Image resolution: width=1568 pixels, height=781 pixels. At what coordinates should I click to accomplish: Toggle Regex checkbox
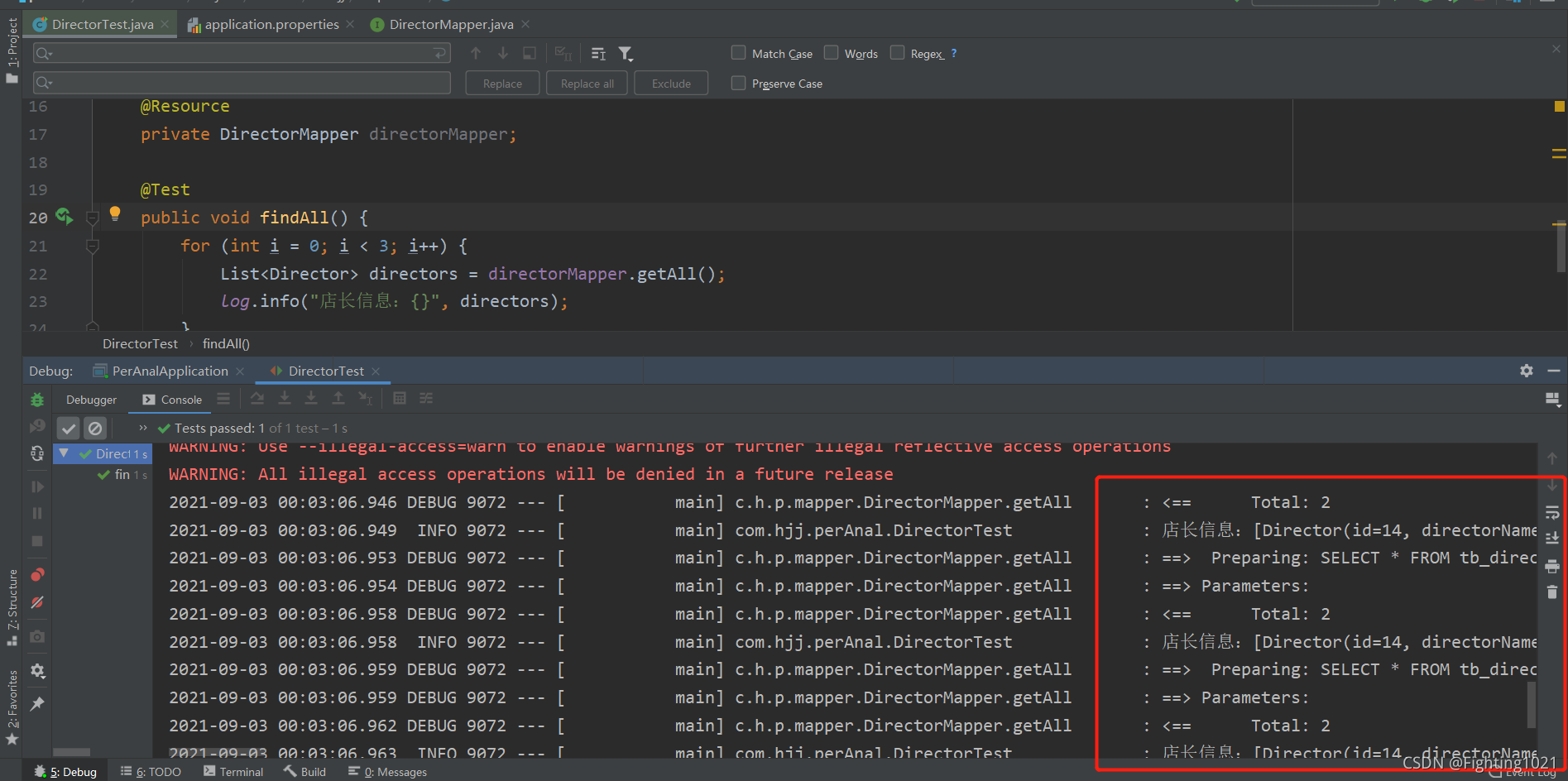(x=897, y=53)
